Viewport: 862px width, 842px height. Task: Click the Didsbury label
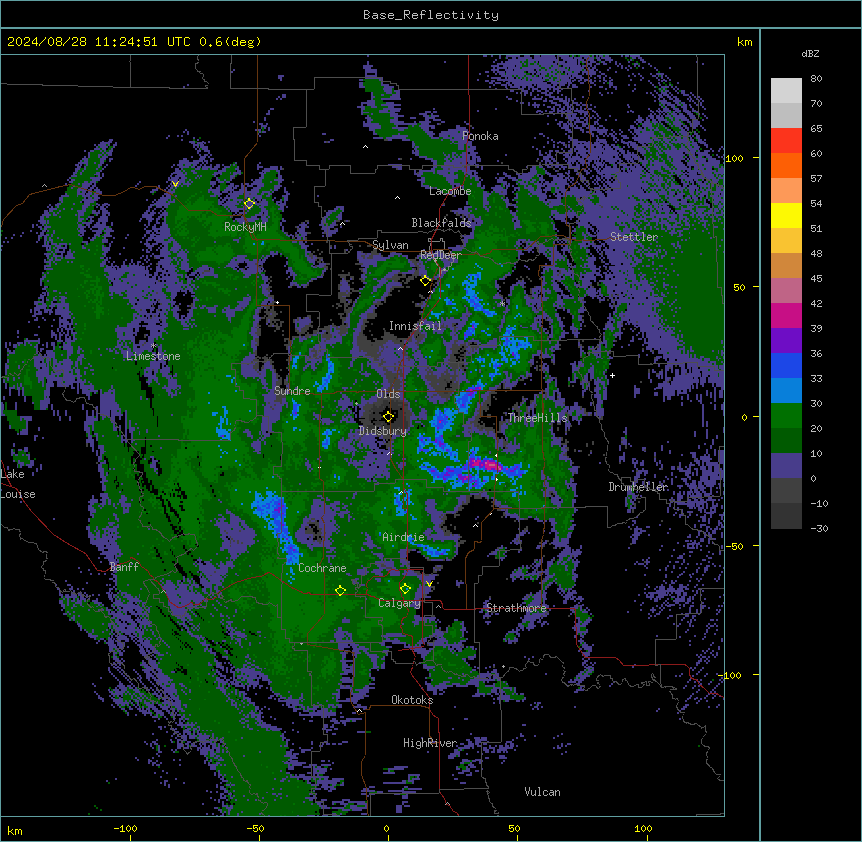(x=383, y=431)
